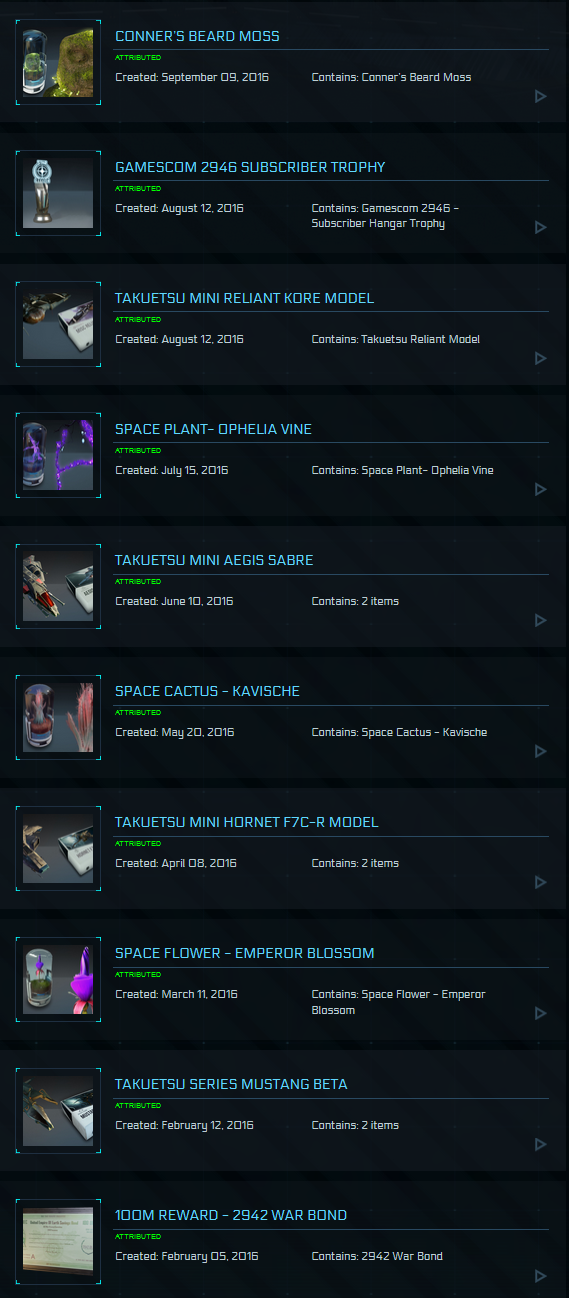Click the Takuetsu Mini Reliant Kore Model title
This screenshot has width=569, height=1298.
click(x=244, y=298)
